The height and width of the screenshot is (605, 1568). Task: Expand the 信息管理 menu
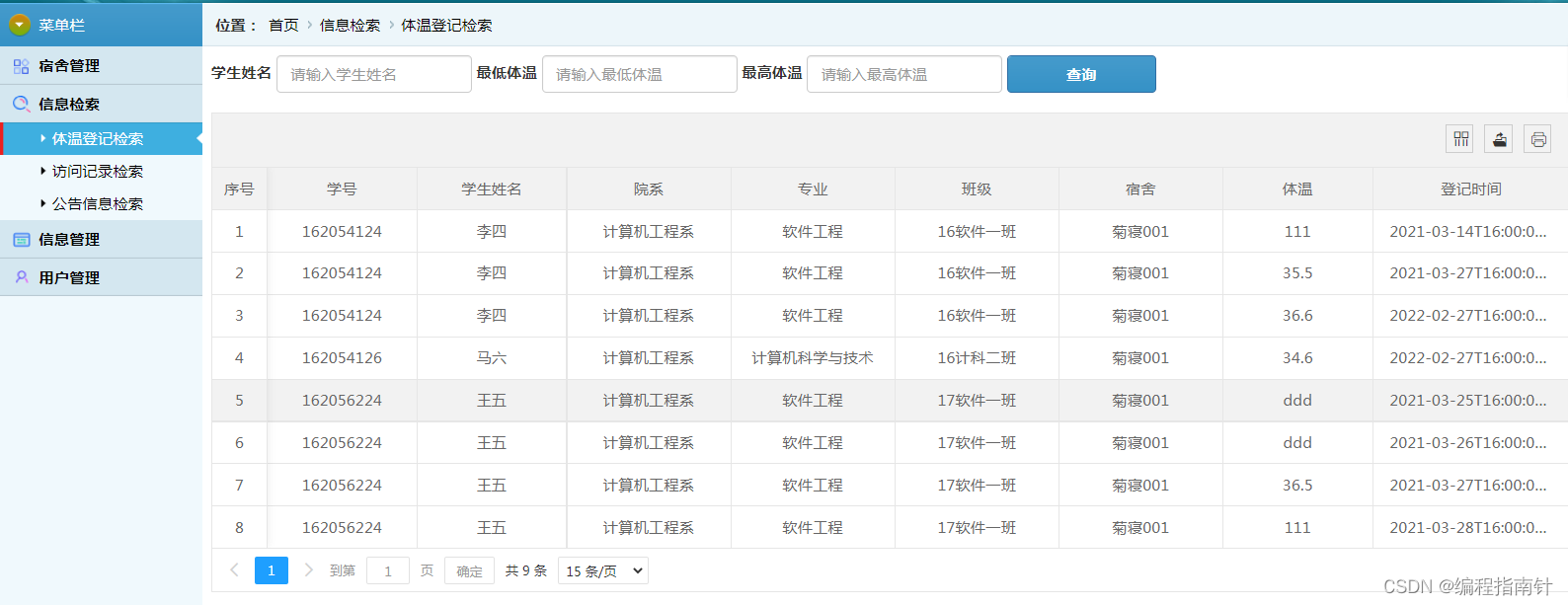(x=101, y=240)
